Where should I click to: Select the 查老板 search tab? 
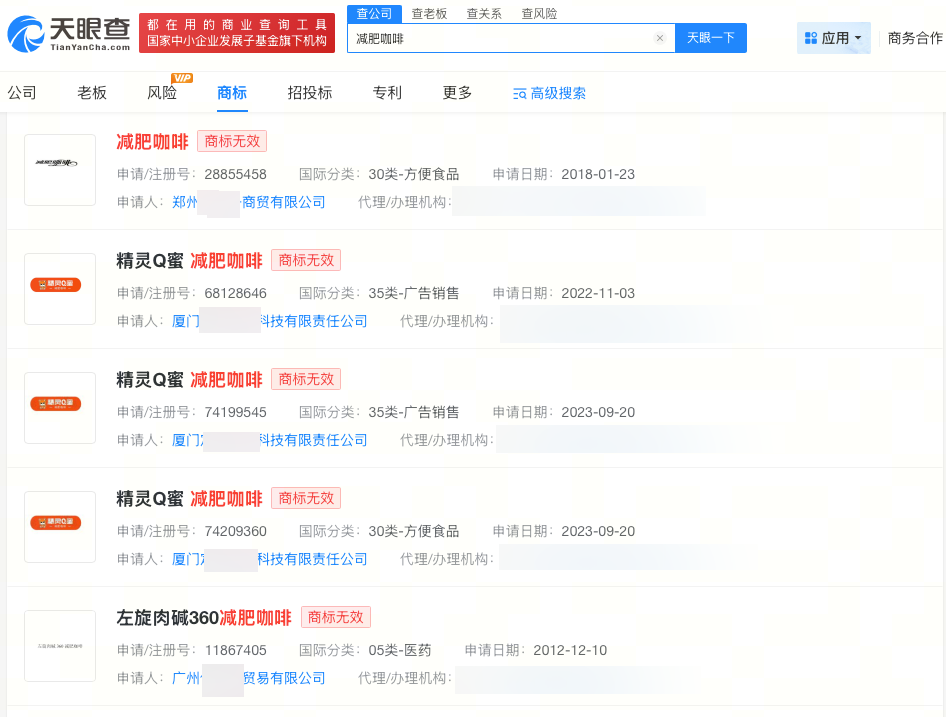pyautogui.click(x=429, y=13)
